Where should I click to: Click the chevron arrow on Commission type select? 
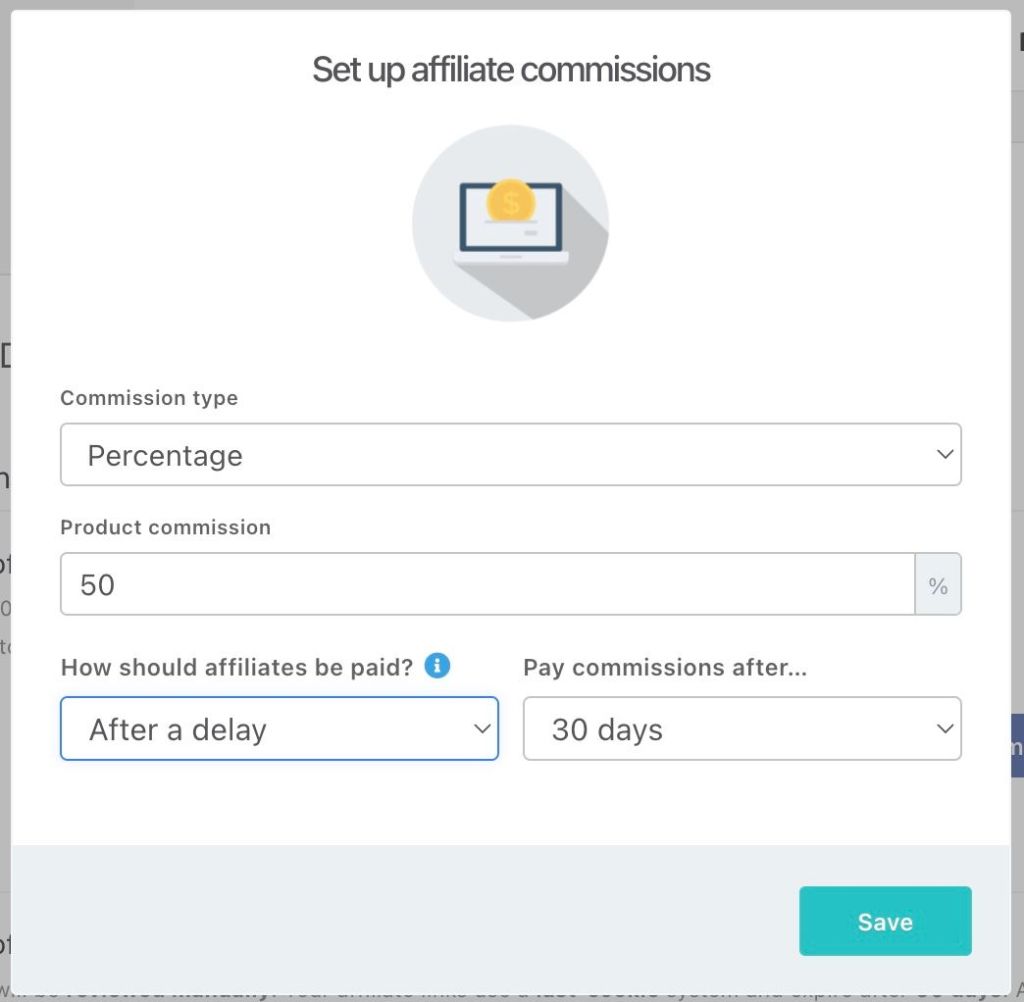pyautogui.click(x=944, y=455)
